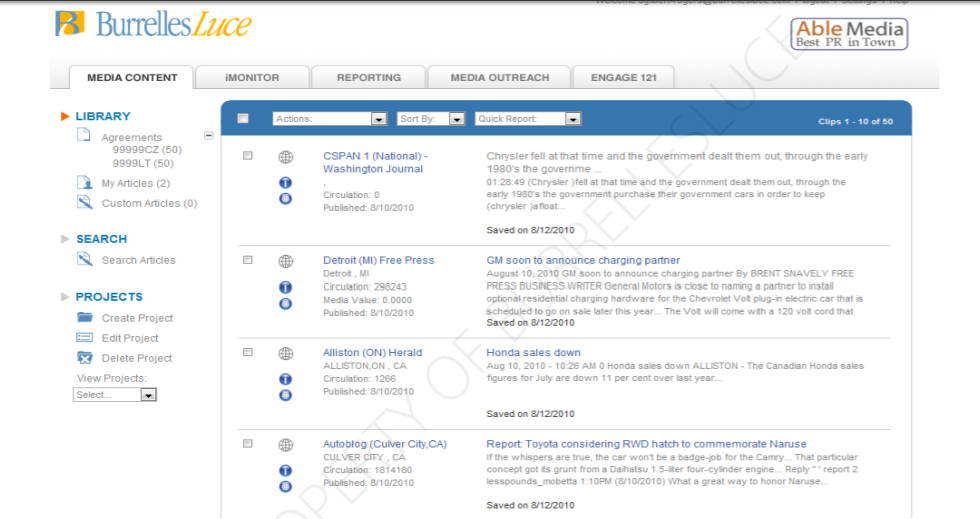
Task: Open the Quick Report dropdown
Action: click(528, 119)
